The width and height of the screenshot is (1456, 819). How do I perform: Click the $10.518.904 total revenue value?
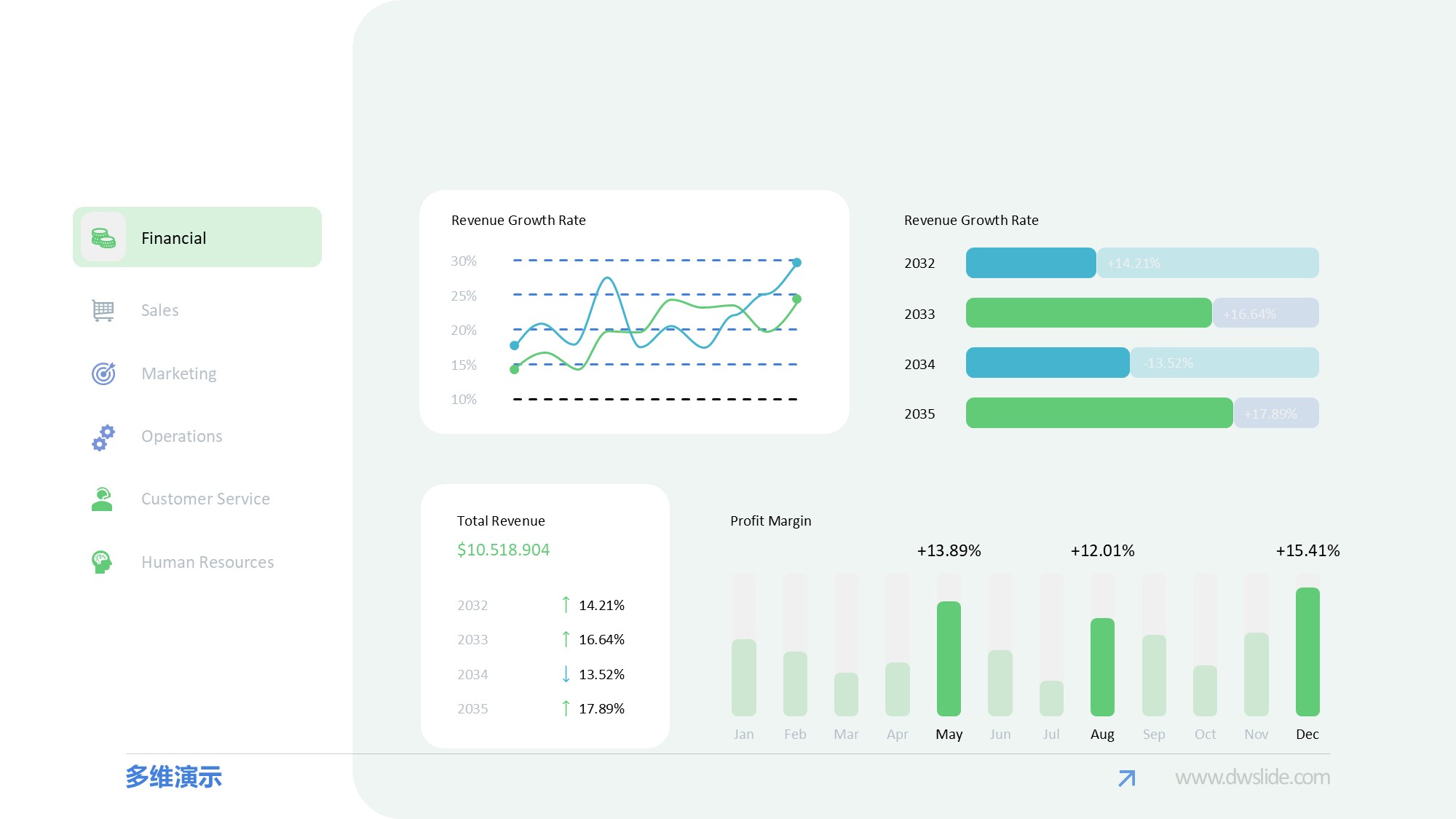click(503, 550)
